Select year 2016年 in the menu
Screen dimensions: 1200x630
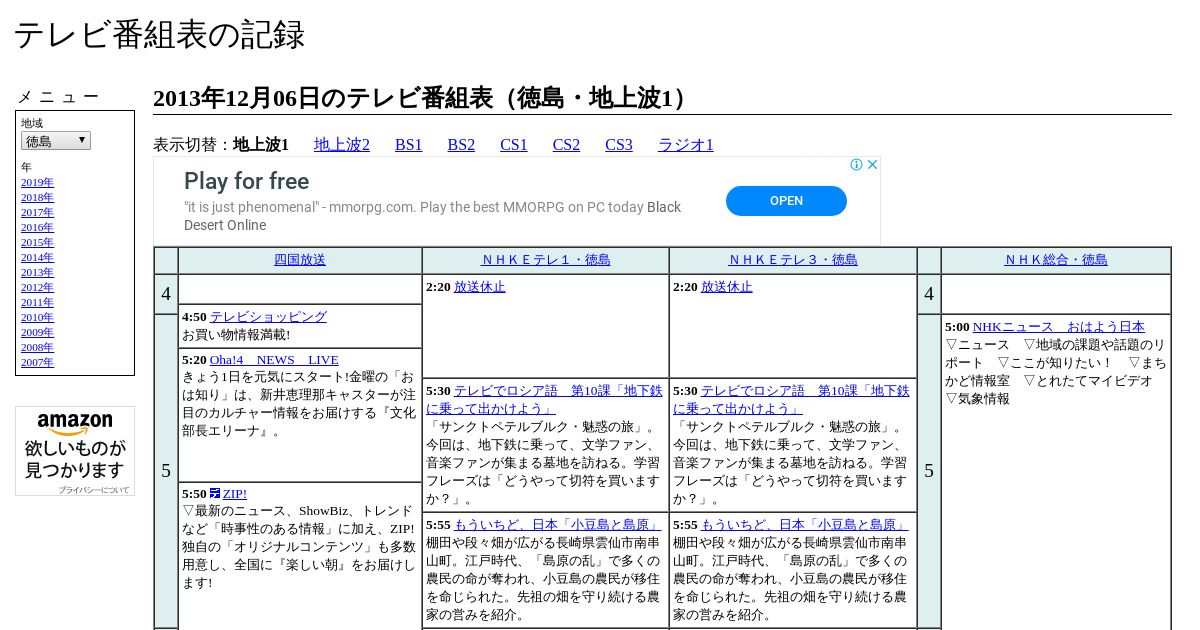pos(37,227)
